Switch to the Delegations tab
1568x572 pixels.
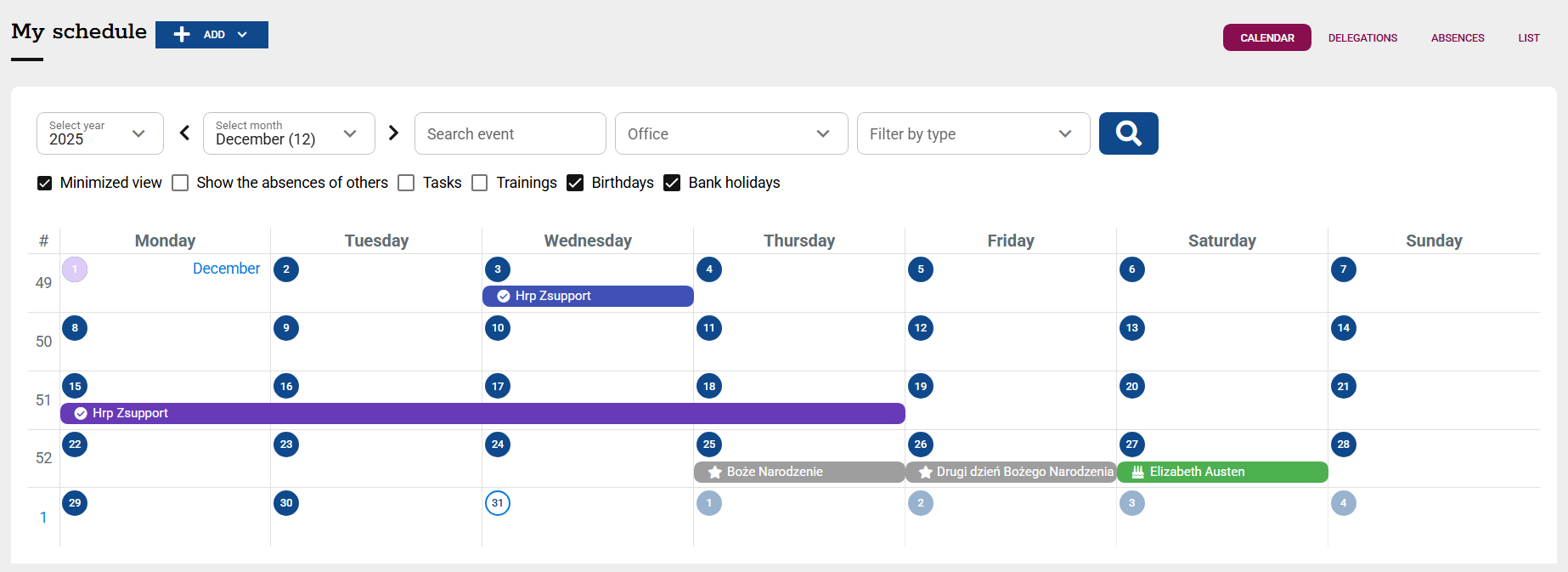[1362, 37]
